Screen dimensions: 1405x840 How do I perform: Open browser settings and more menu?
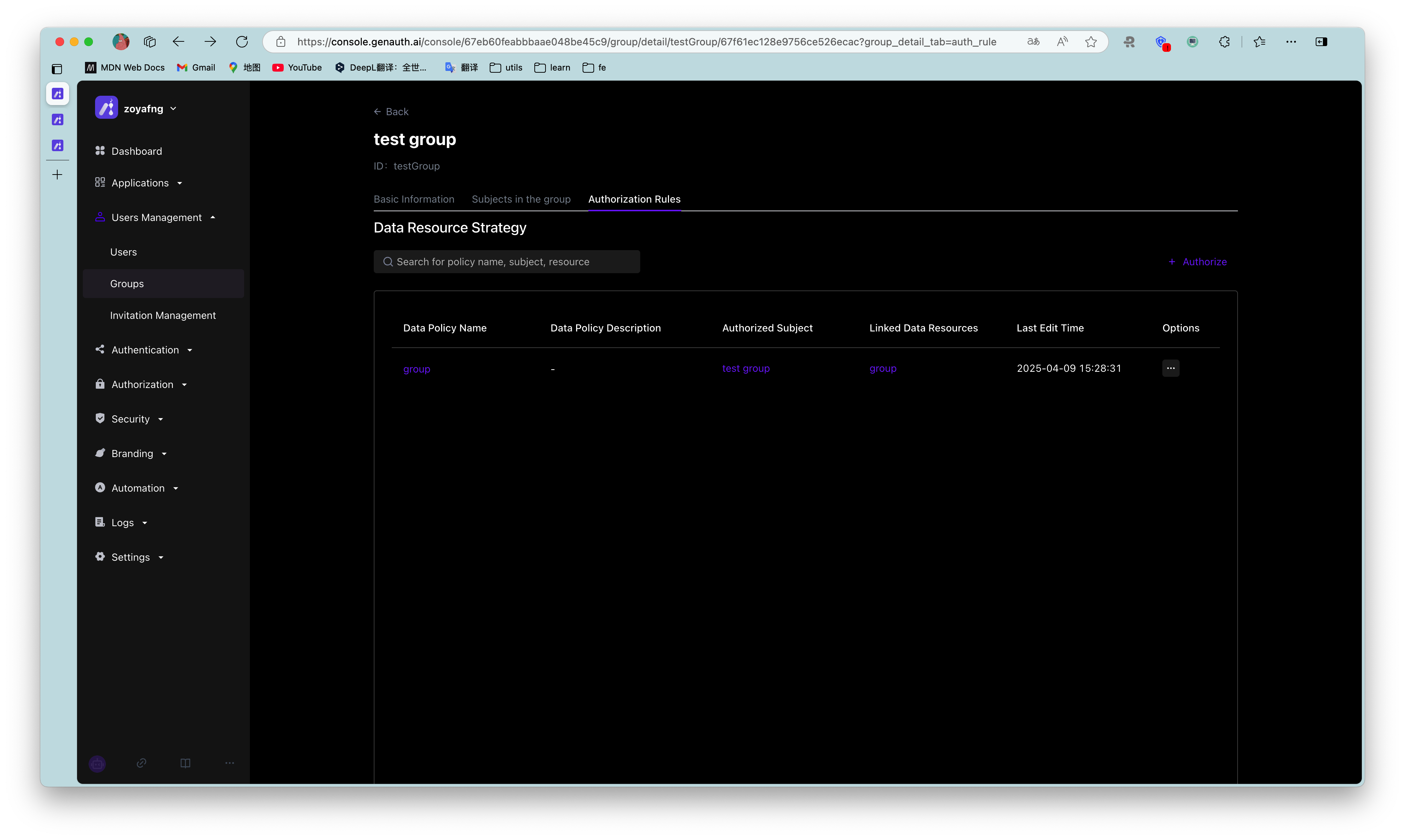tap(1291, 41)
